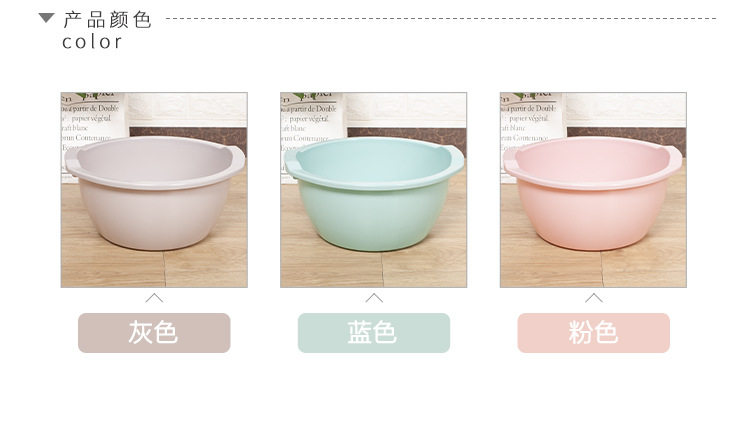Click the blue bowl's right handle

pos(455,159)
